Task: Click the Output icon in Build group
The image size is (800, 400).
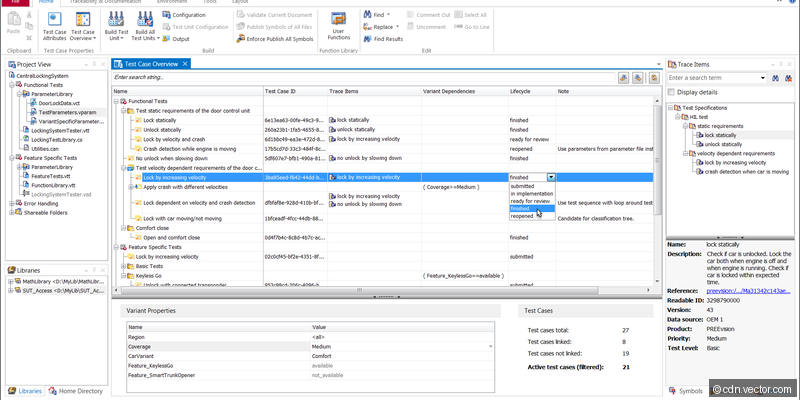Action: [x=165, y=39]
